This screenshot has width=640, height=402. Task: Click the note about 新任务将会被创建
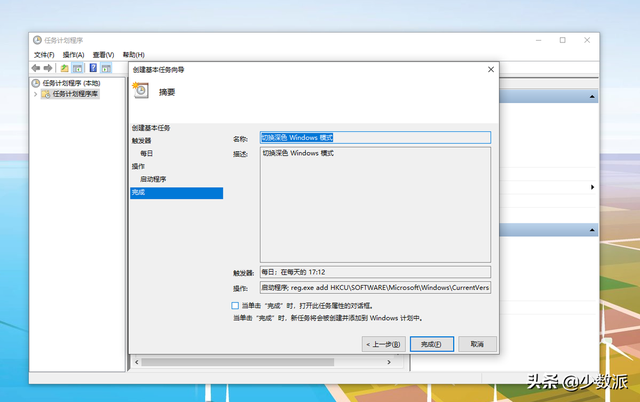pyautogui.click(x=328, y=318)
